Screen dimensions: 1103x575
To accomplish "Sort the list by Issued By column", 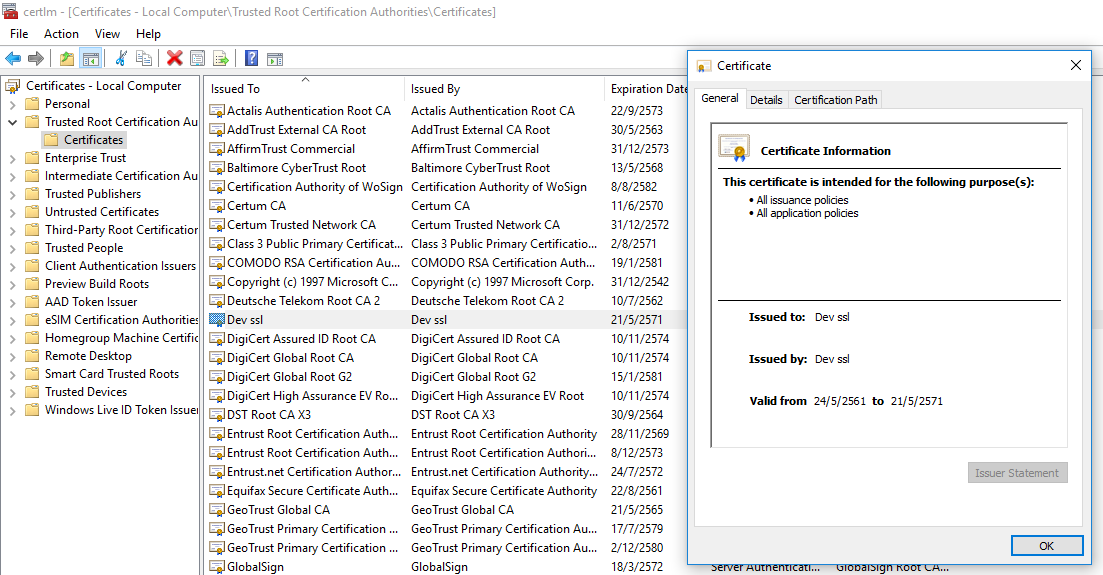I will click(x=435, y=89).
